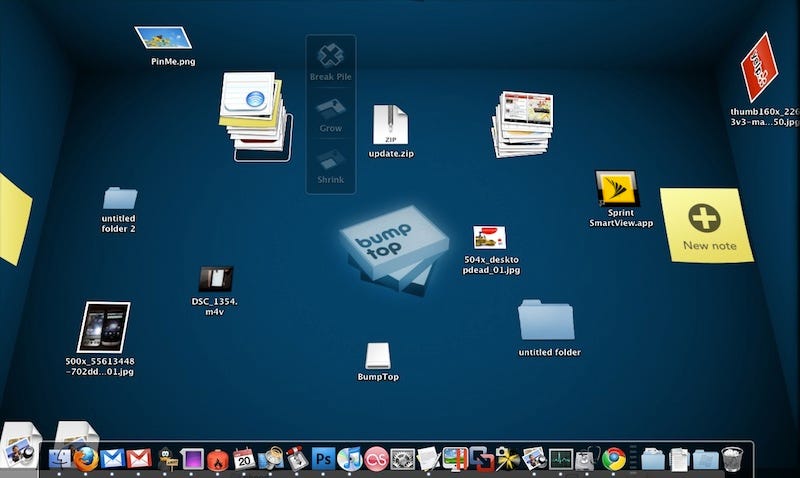Click the 'DSC_1354.m4v' label

point(215,306)
